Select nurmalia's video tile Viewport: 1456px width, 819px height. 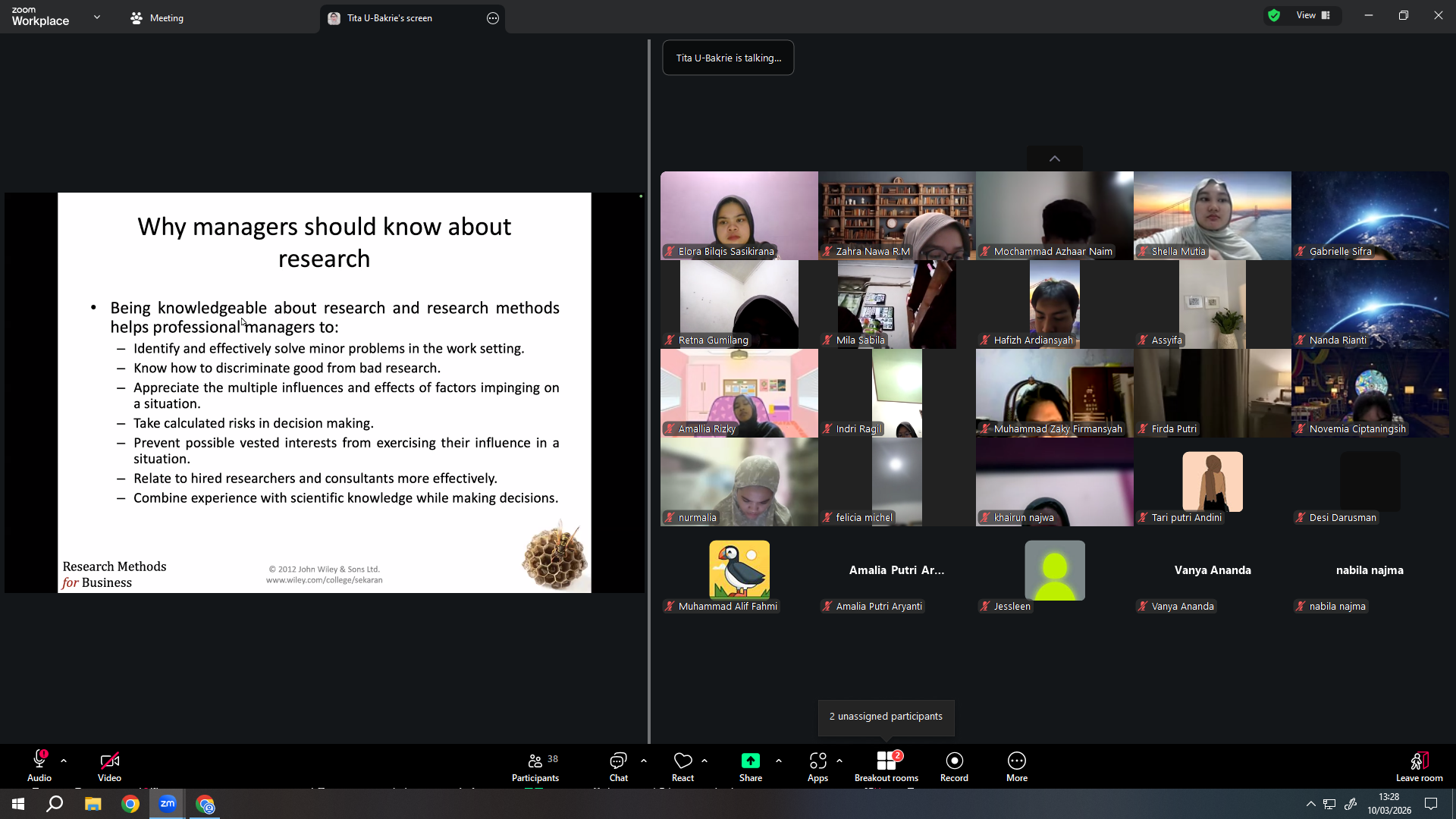pyautogui.click(x=739, y=482)
